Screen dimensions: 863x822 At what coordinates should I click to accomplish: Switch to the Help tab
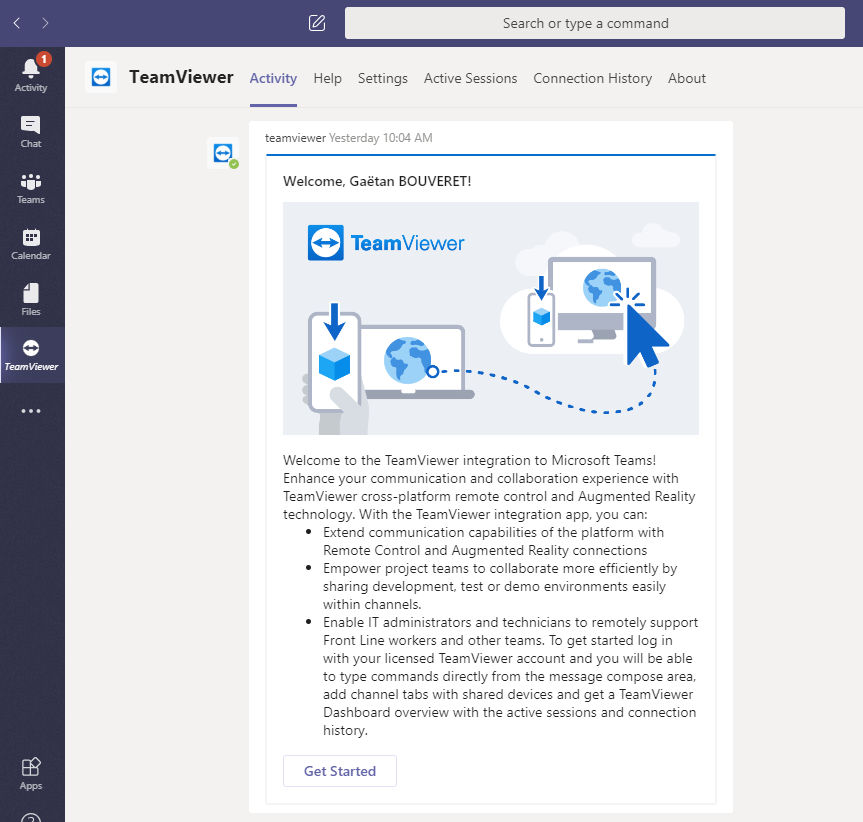coord(327,78)
